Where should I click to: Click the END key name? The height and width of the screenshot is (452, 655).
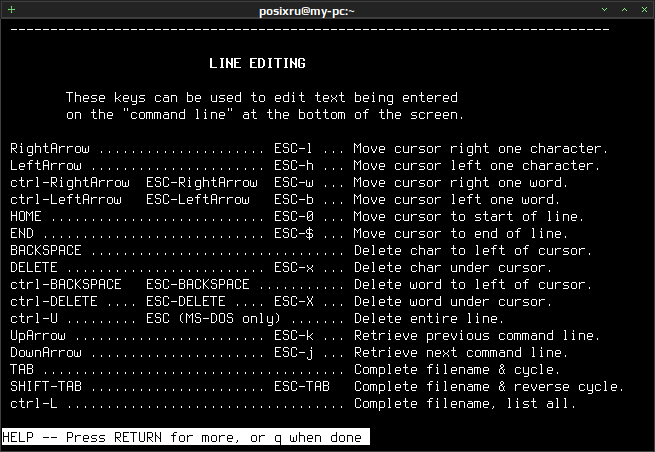pos(22,234)
